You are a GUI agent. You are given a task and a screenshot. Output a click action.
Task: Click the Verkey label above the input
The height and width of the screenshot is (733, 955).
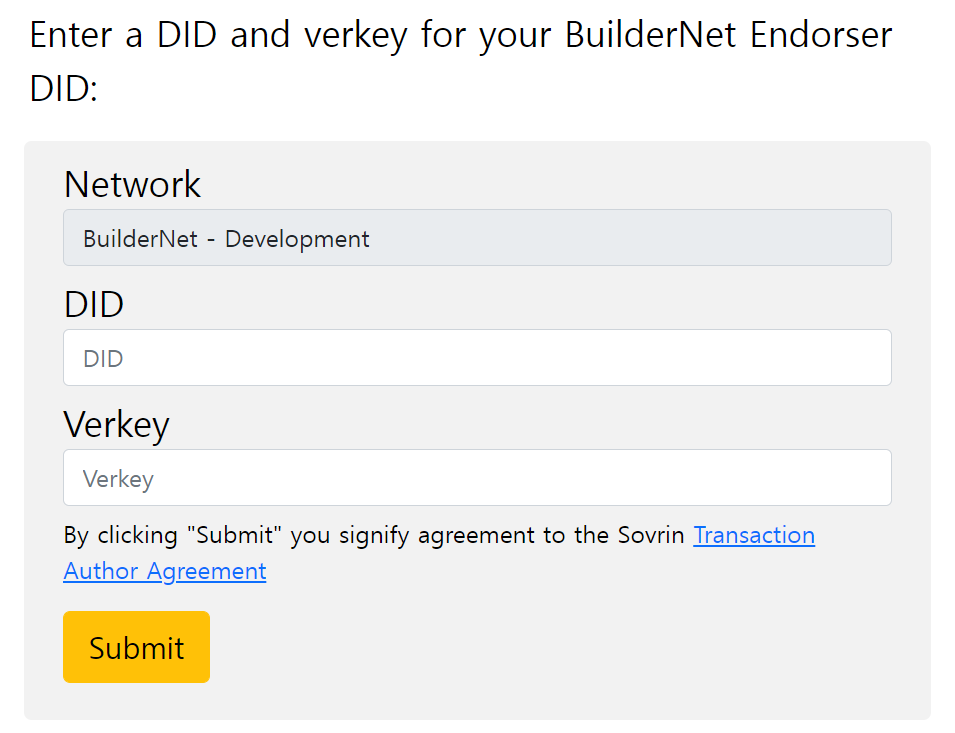pyautogui.click(x=116, y=424)
